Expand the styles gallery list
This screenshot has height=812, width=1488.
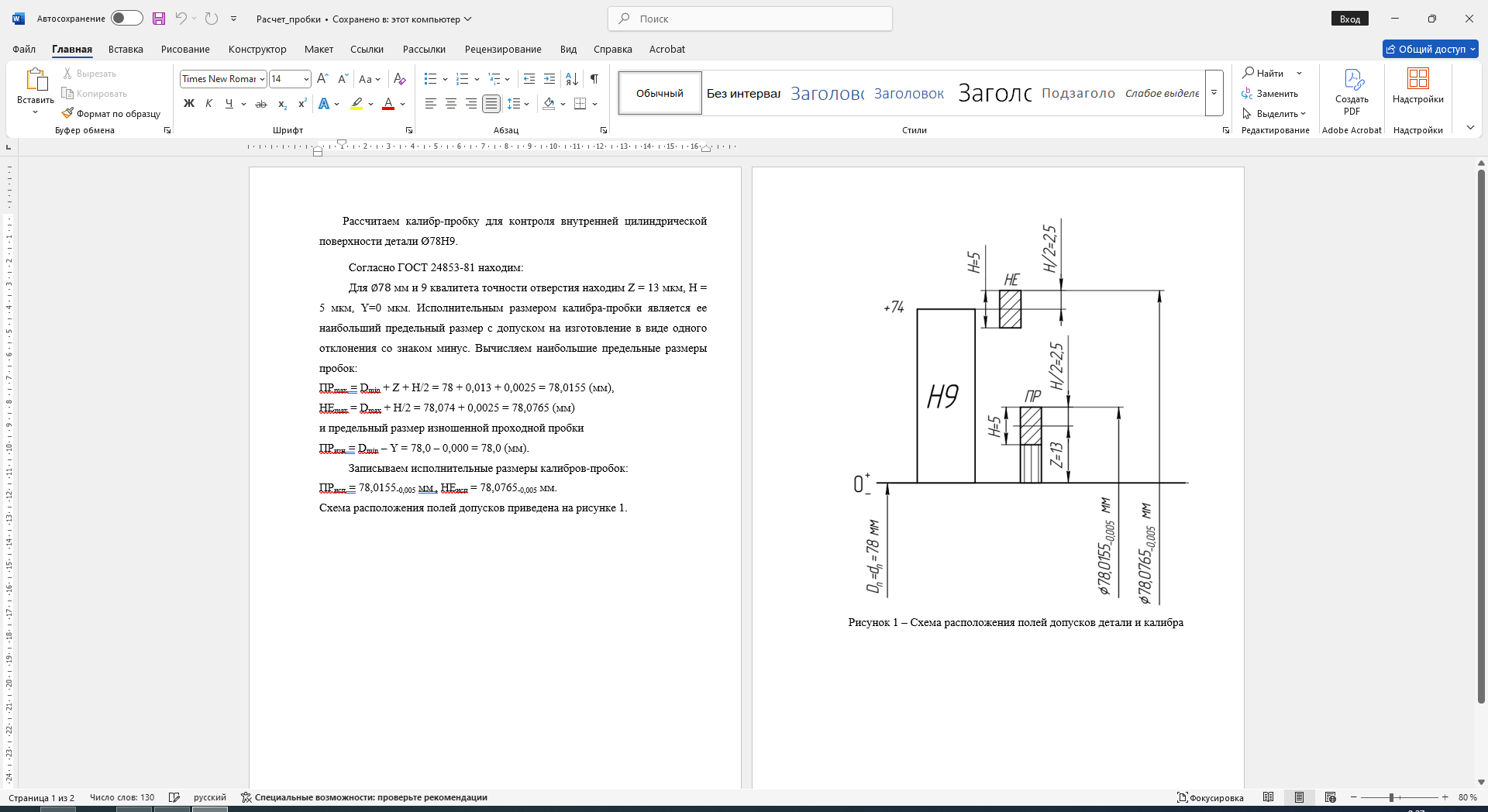(1214, 93)
